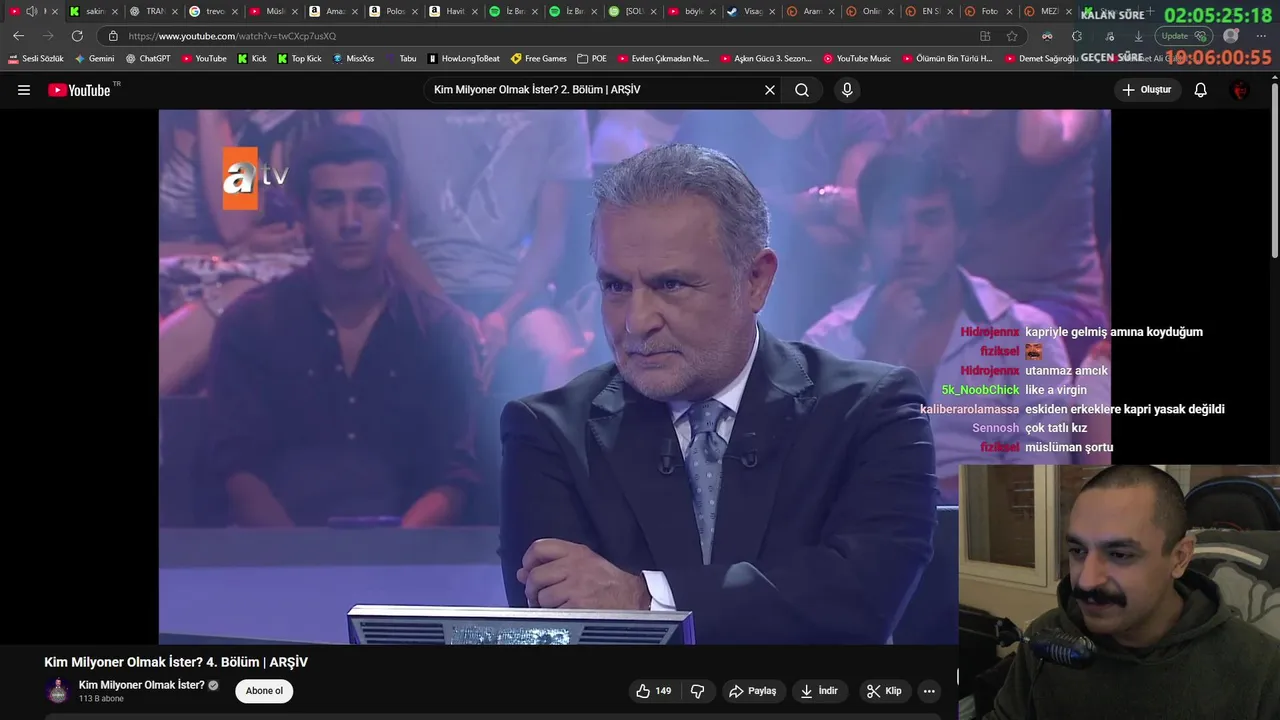
Task: Click the browser address bar URL
Action: (232, 36)
